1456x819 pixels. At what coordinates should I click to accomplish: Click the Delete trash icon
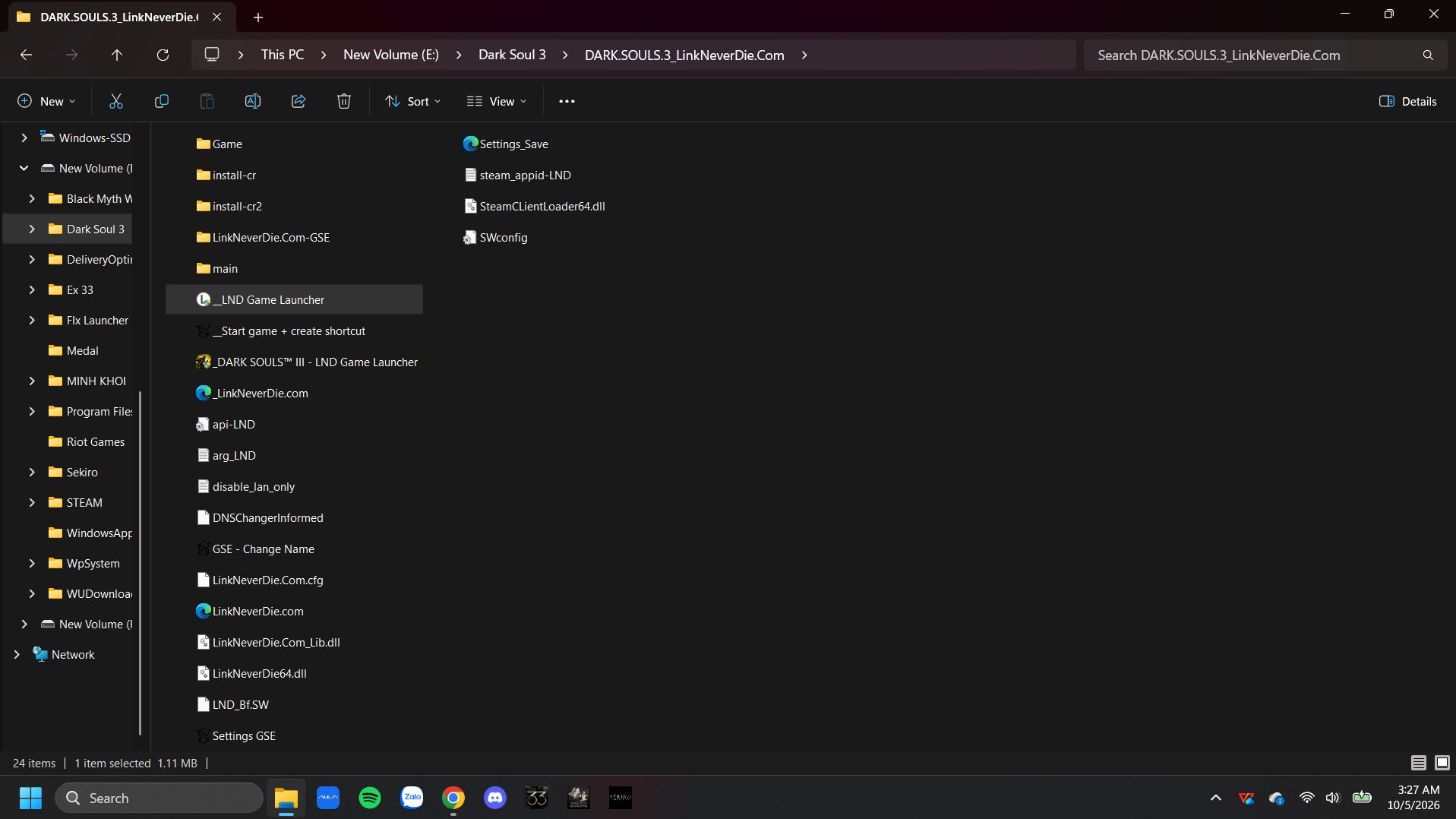coord(344,101)
